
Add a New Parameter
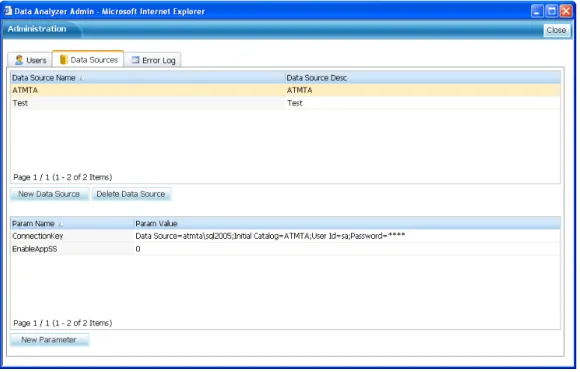pos(49,340)
